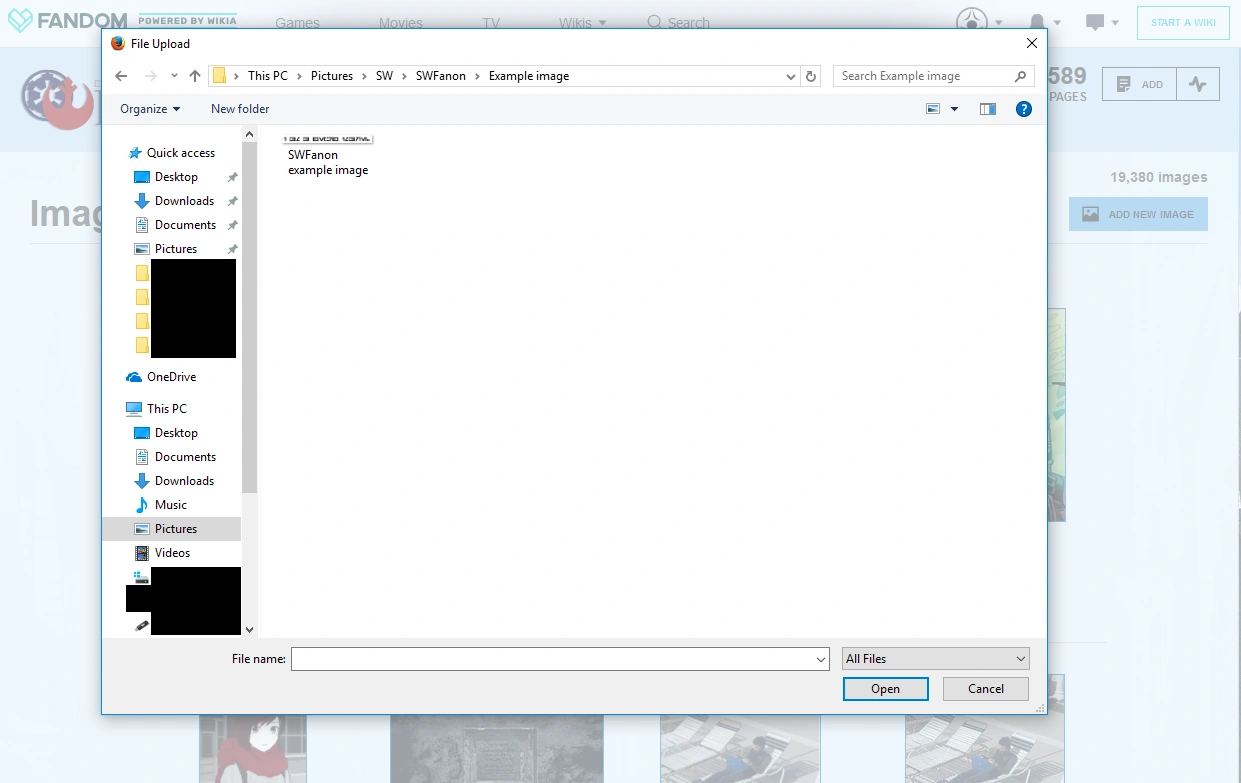Open the dialog Help icon
The width and height of the screenshot is (1241, 783).
point(1024,109)
